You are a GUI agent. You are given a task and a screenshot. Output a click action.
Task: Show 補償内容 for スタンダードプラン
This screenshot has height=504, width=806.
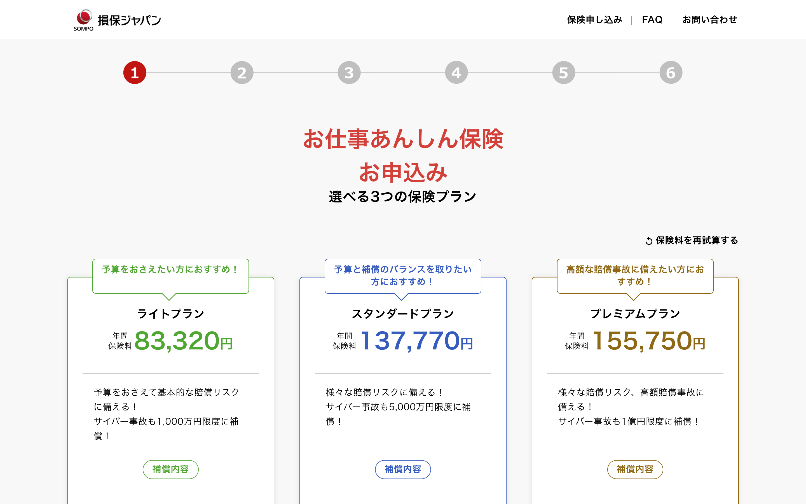coord(403,468)
